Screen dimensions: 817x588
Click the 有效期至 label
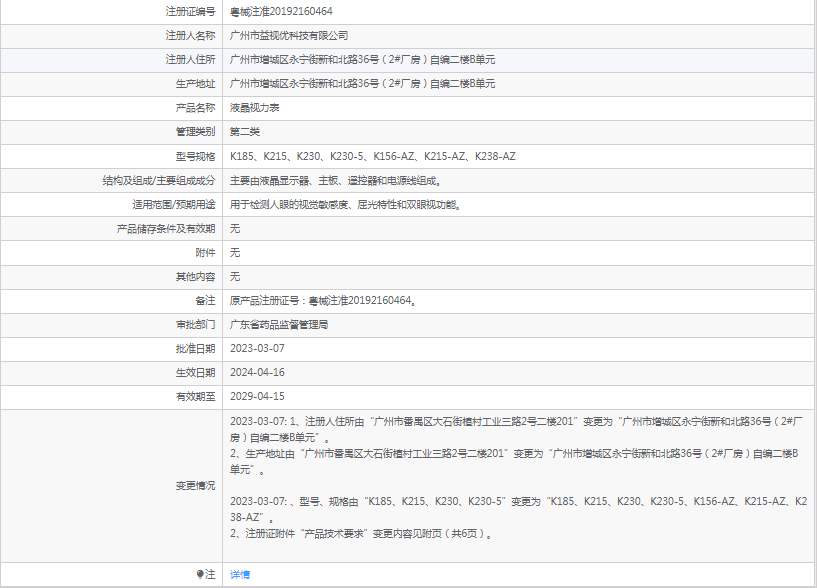(x=195, y=396)
